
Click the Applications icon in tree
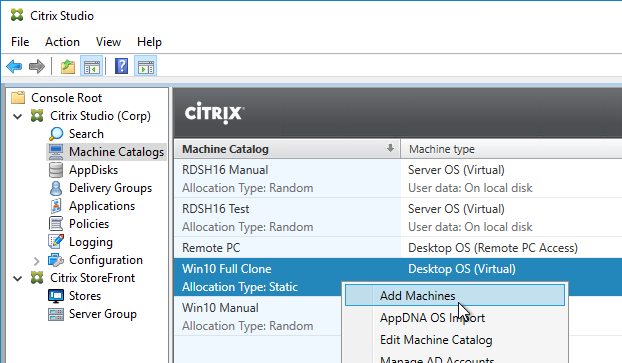tap(56, 206)
